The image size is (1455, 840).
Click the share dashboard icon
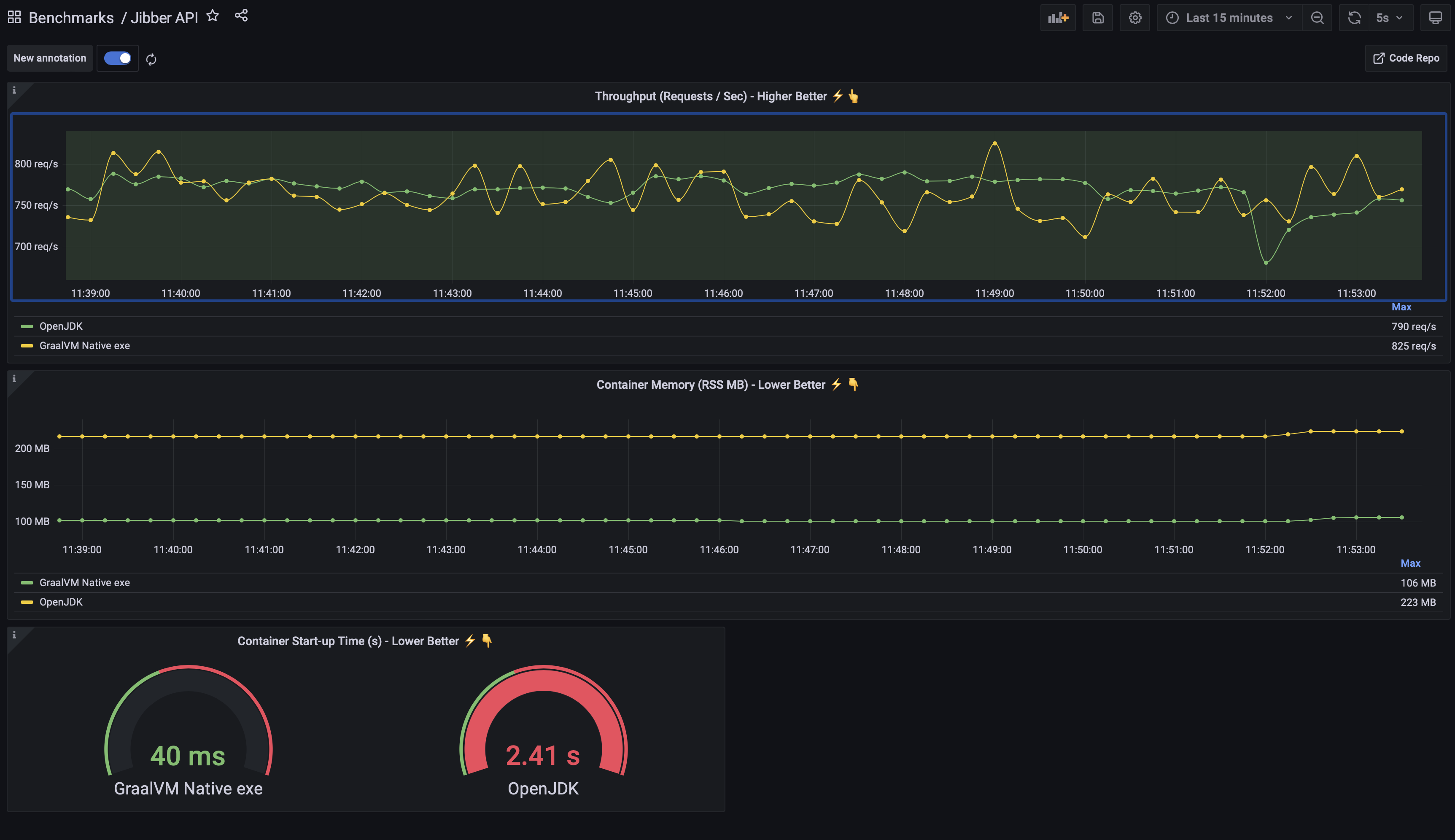coord(241,16)
